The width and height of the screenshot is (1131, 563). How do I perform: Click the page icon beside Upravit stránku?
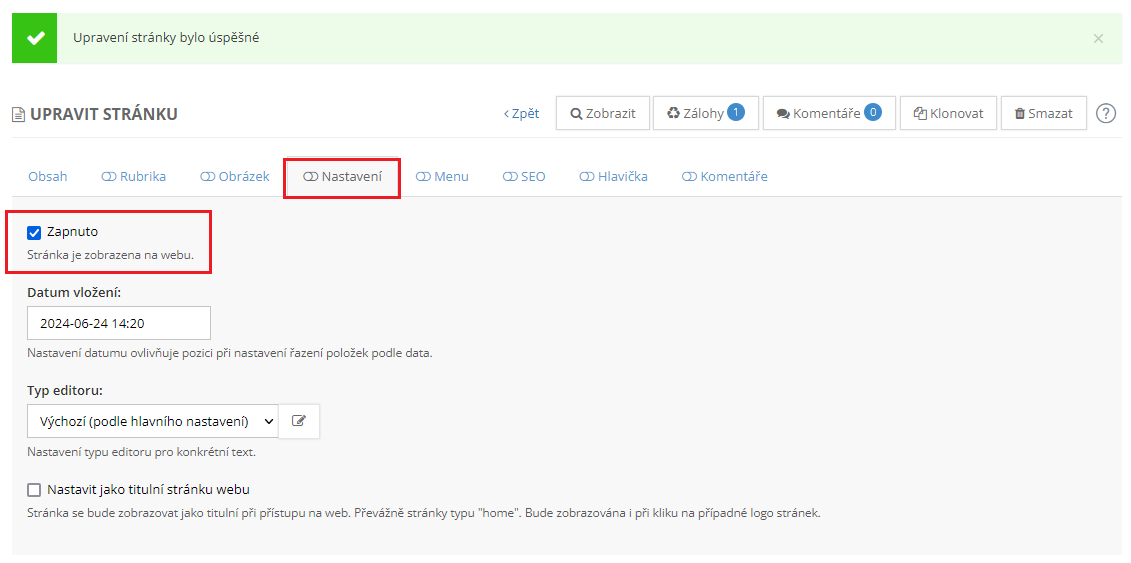(18, 114)
